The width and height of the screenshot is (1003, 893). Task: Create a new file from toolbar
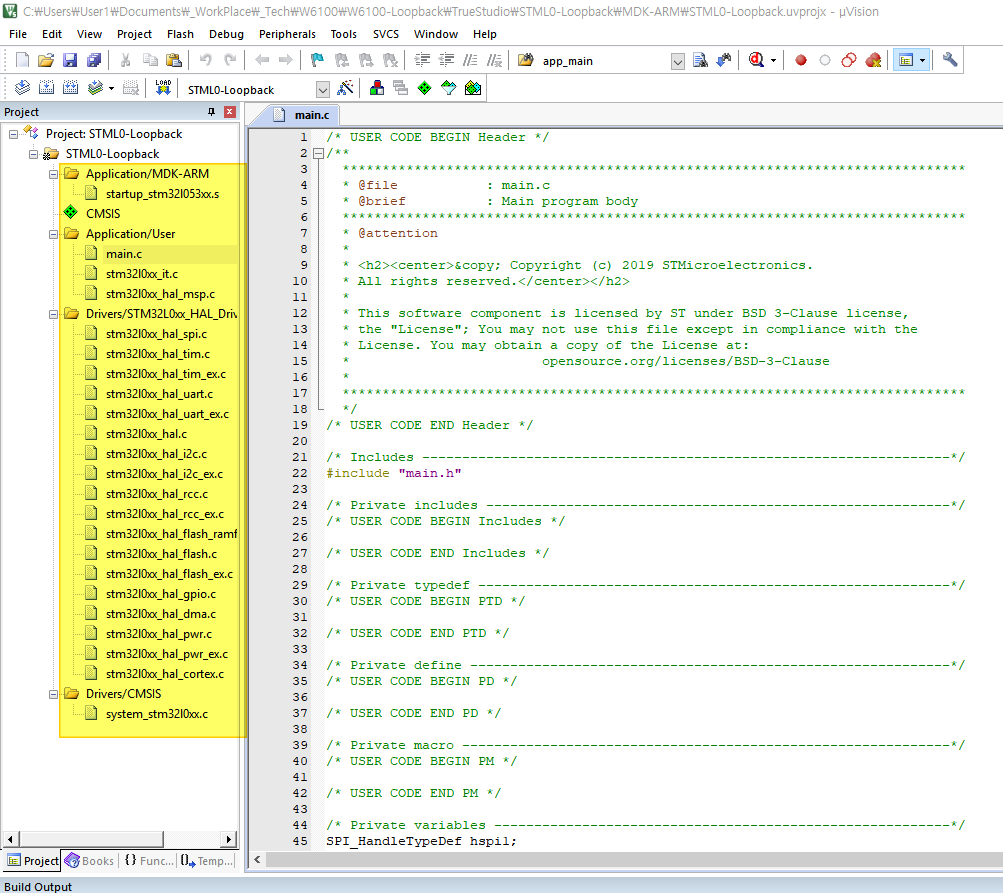pyautogui.click(x=22, y=60)
